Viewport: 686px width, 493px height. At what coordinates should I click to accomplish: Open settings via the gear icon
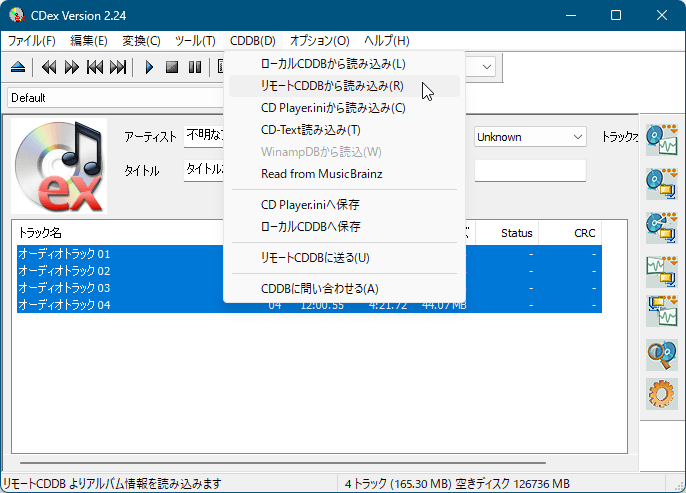pyautogui.click(x=662, y=394)
